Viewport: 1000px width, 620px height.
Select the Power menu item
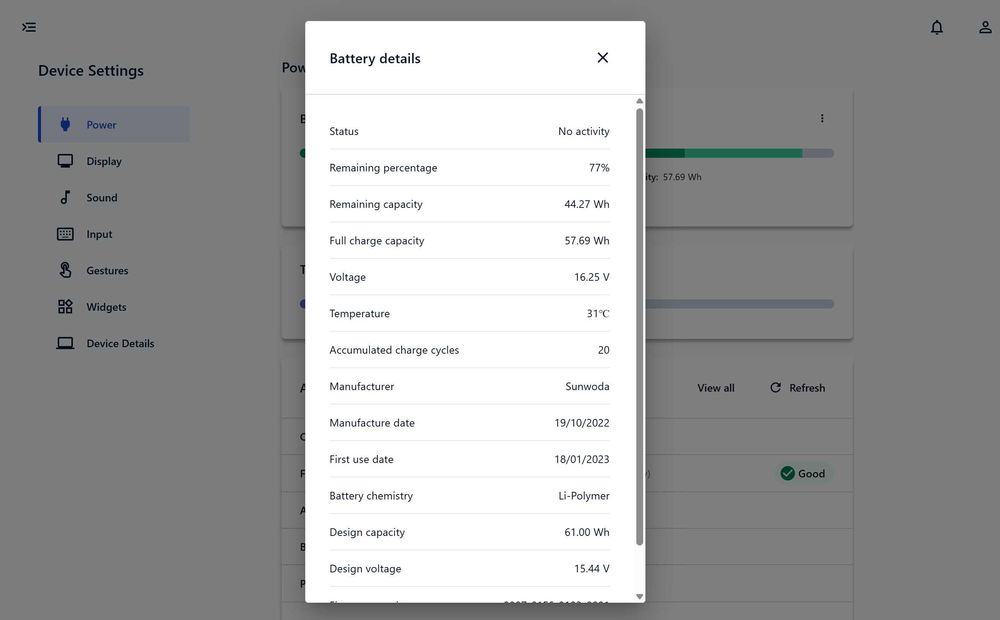114,124
